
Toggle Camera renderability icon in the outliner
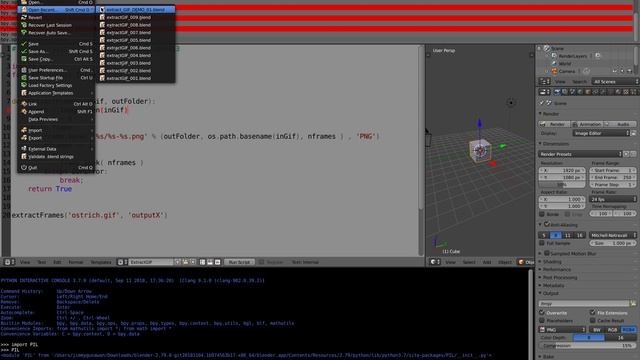[x=630, y=71]
